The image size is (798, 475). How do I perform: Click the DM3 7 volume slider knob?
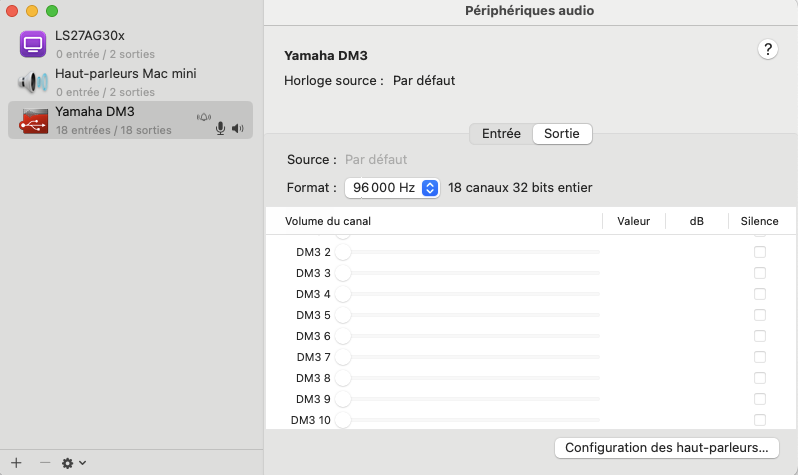coord(343,357)
